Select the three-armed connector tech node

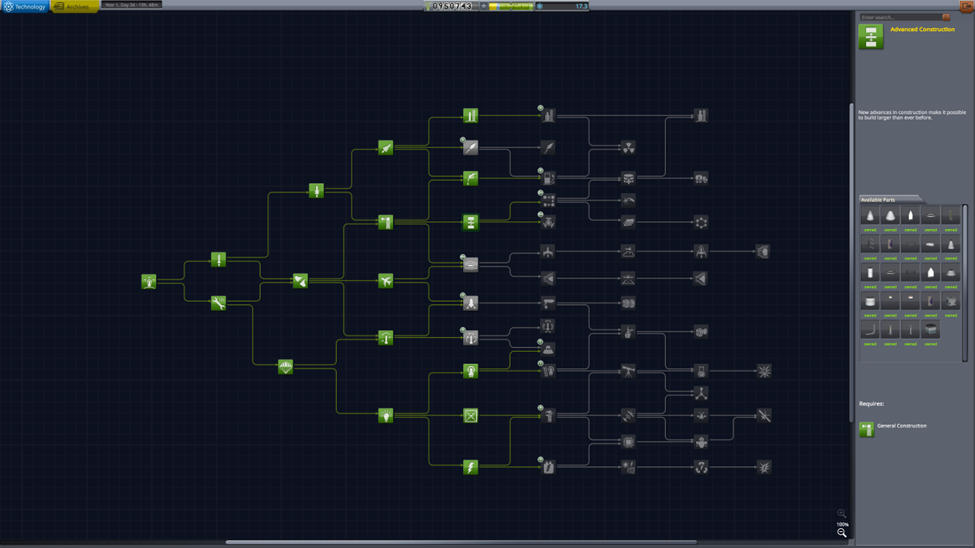coord(701,393)
